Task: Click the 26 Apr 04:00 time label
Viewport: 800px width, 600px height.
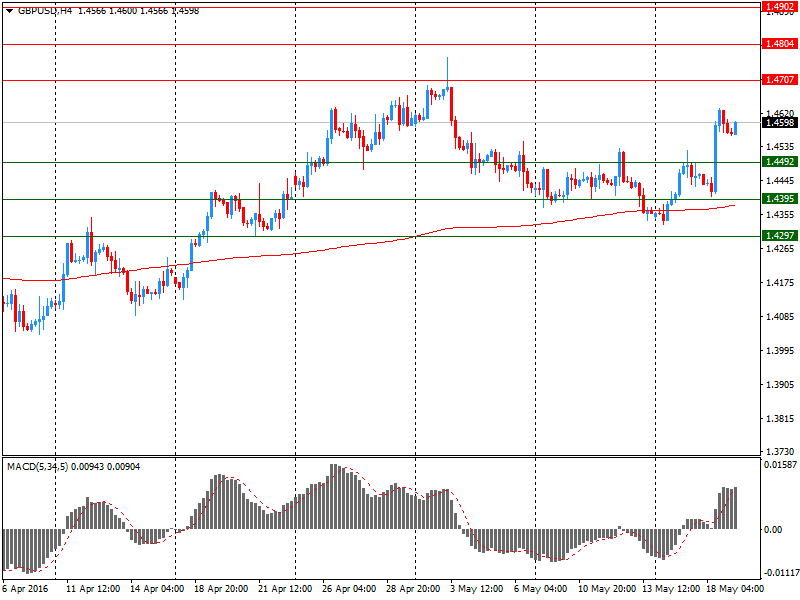Action: tap(349, 589)
